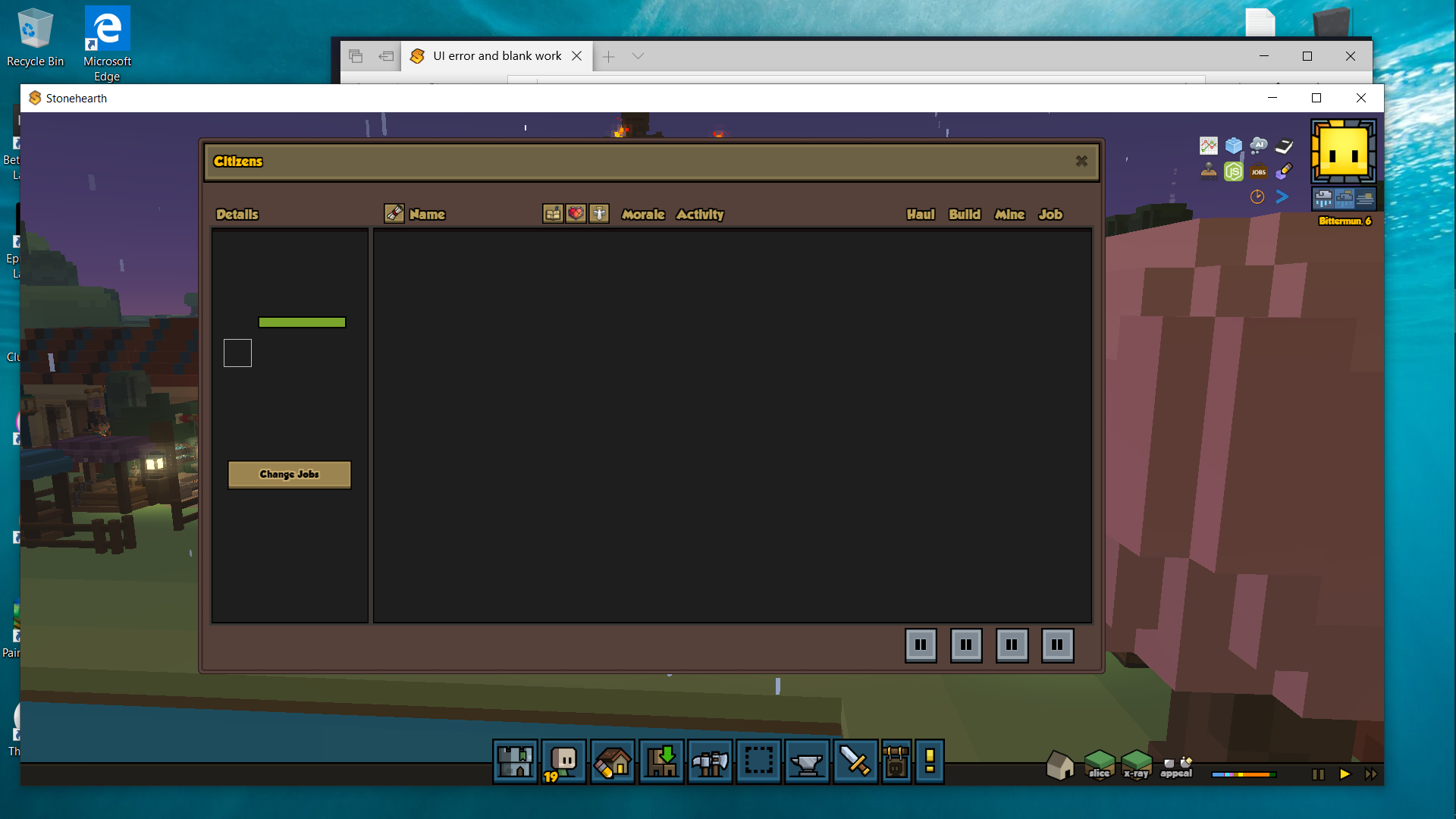Open the hanging shop sign menu
The image size is (1456, 819).
(896, 761)
